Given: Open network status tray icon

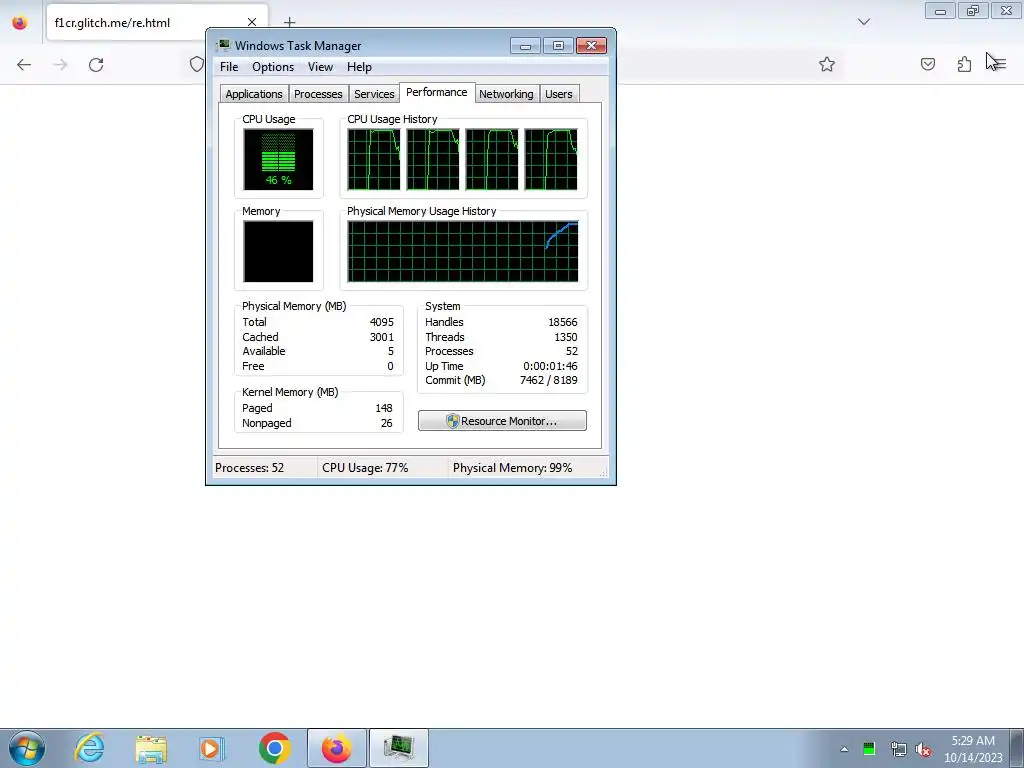Looking at the screenshot, I should [x=898, y=750].
